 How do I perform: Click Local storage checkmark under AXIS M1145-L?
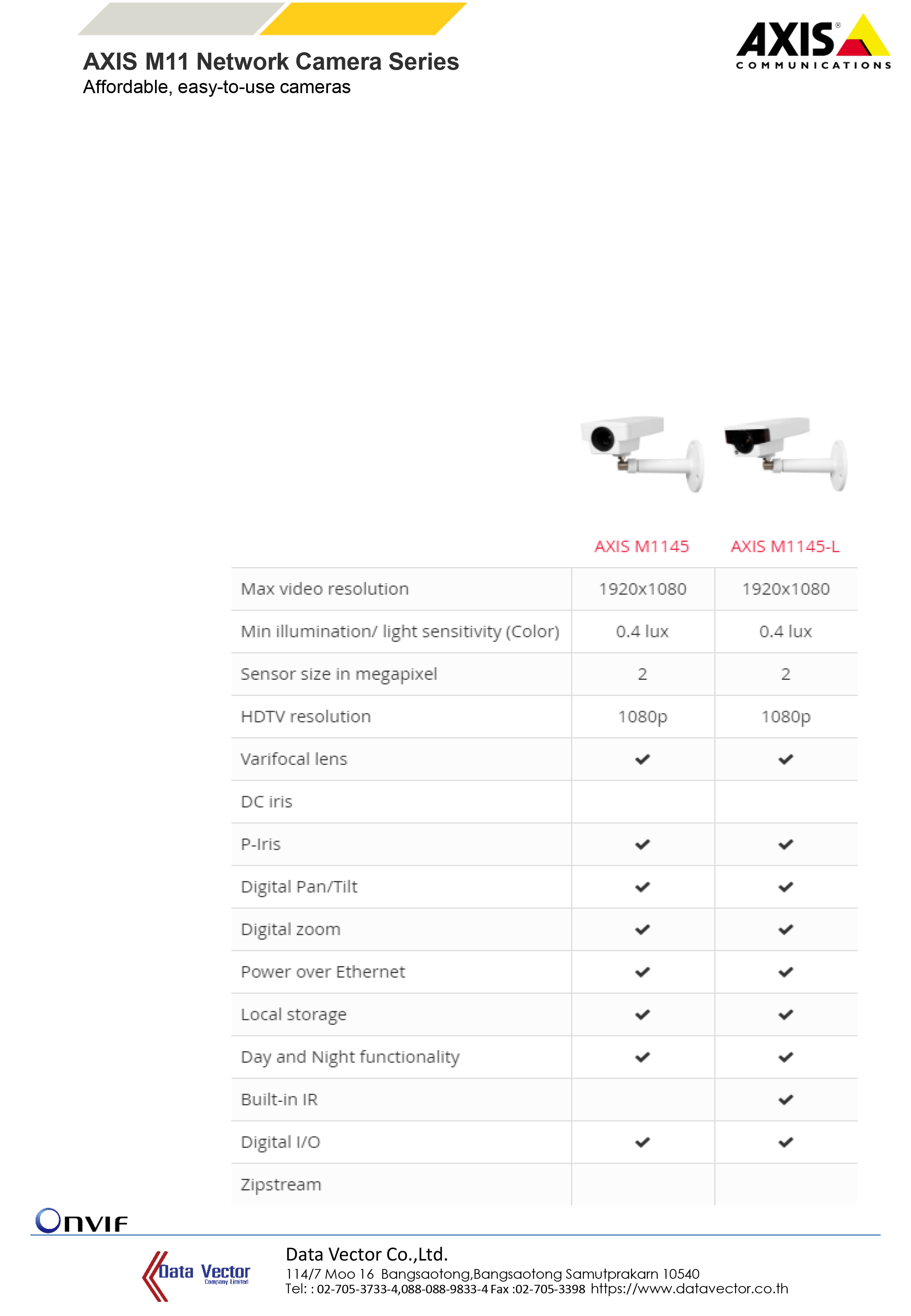785,1014
